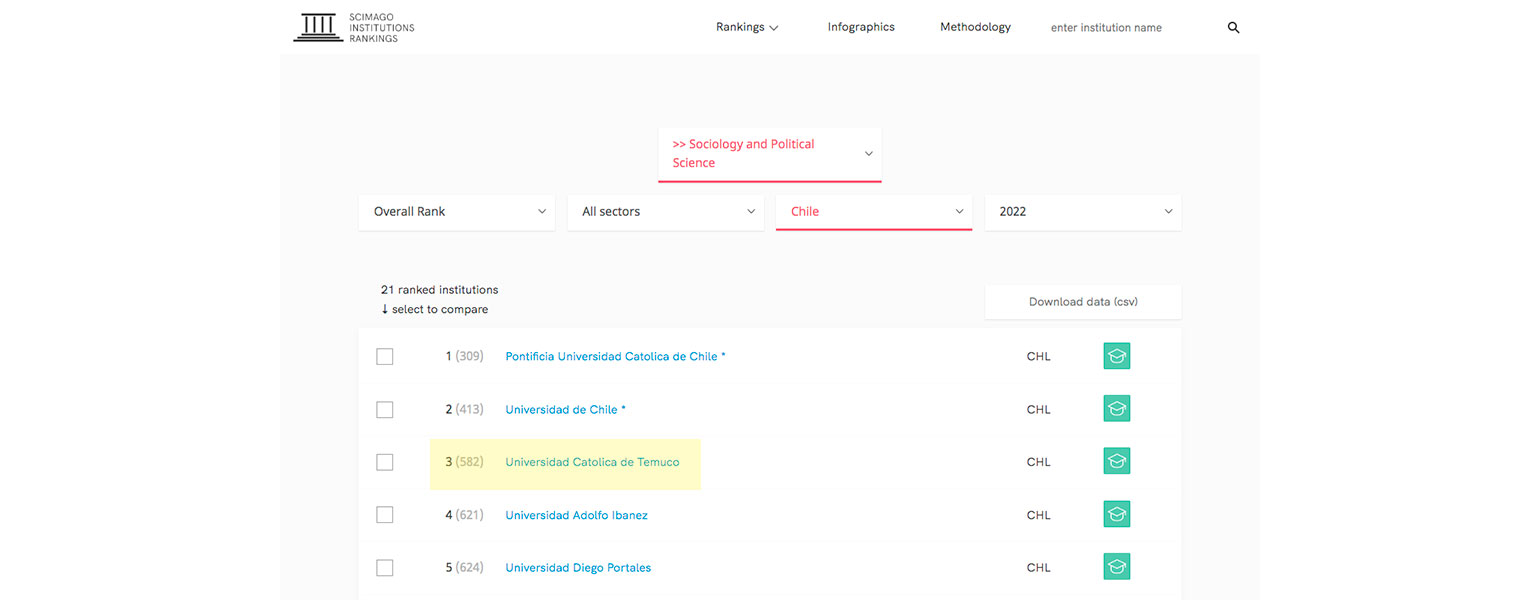Toggle the Universidad Diego Portales checkbox
The image size is (1540, 600).
pyautogui.click(x=385, y=568)
